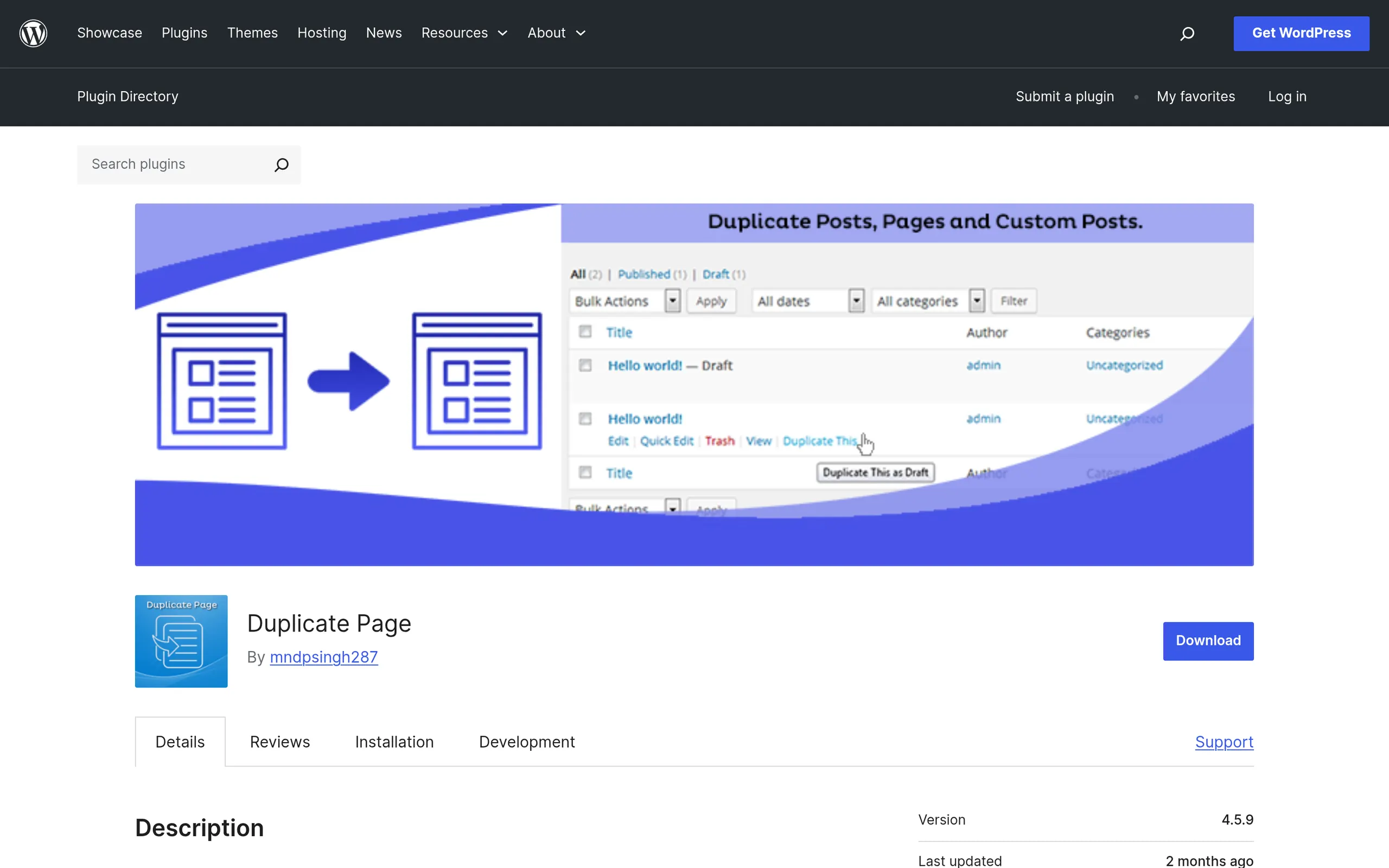Click the WordPress logo icon

tap(33, 33)
